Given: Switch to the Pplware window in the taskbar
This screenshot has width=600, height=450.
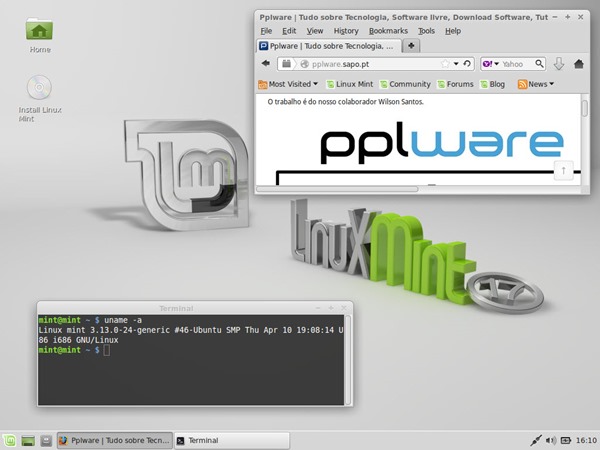Looking at the screenshot, I should [x=115, y=440].
